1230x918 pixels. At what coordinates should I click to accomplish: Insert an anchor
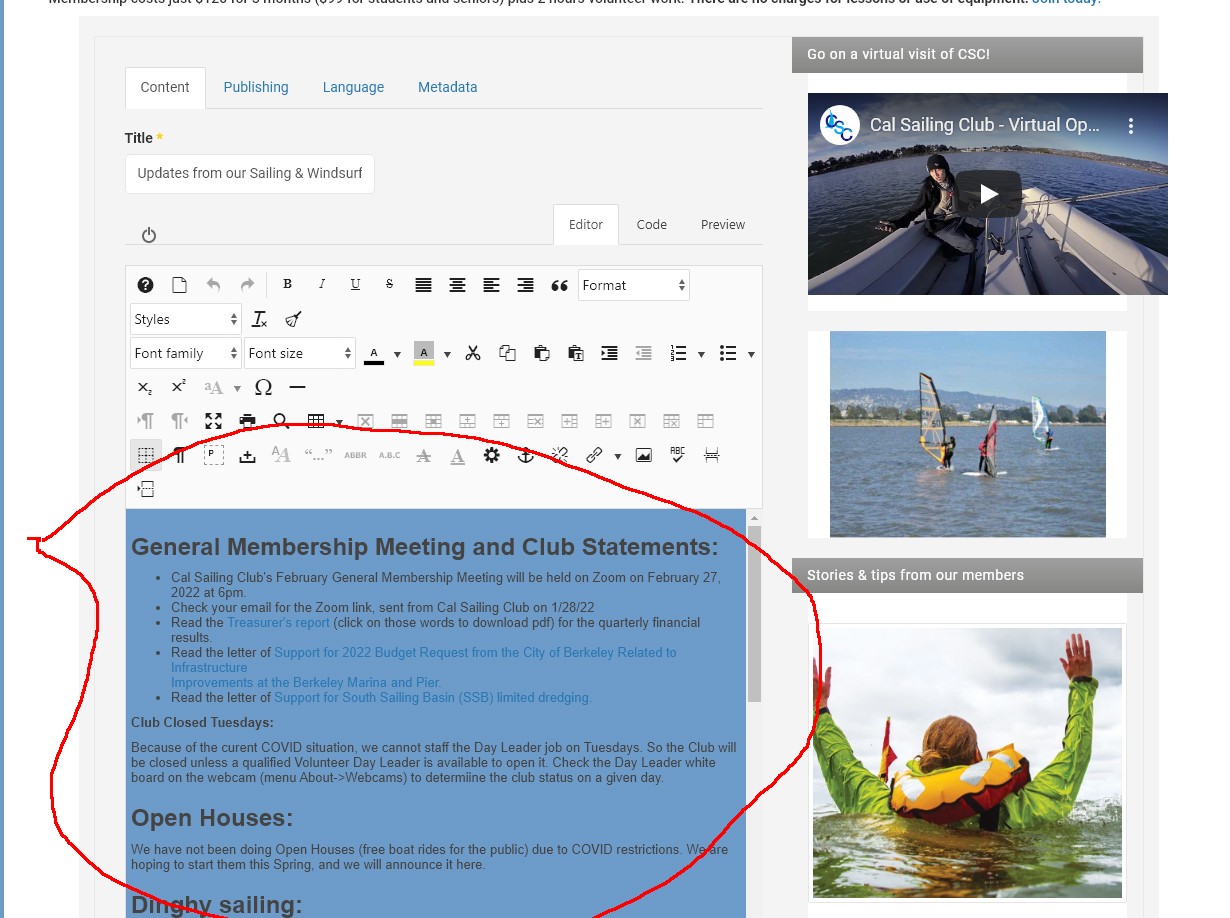[525, 455]
